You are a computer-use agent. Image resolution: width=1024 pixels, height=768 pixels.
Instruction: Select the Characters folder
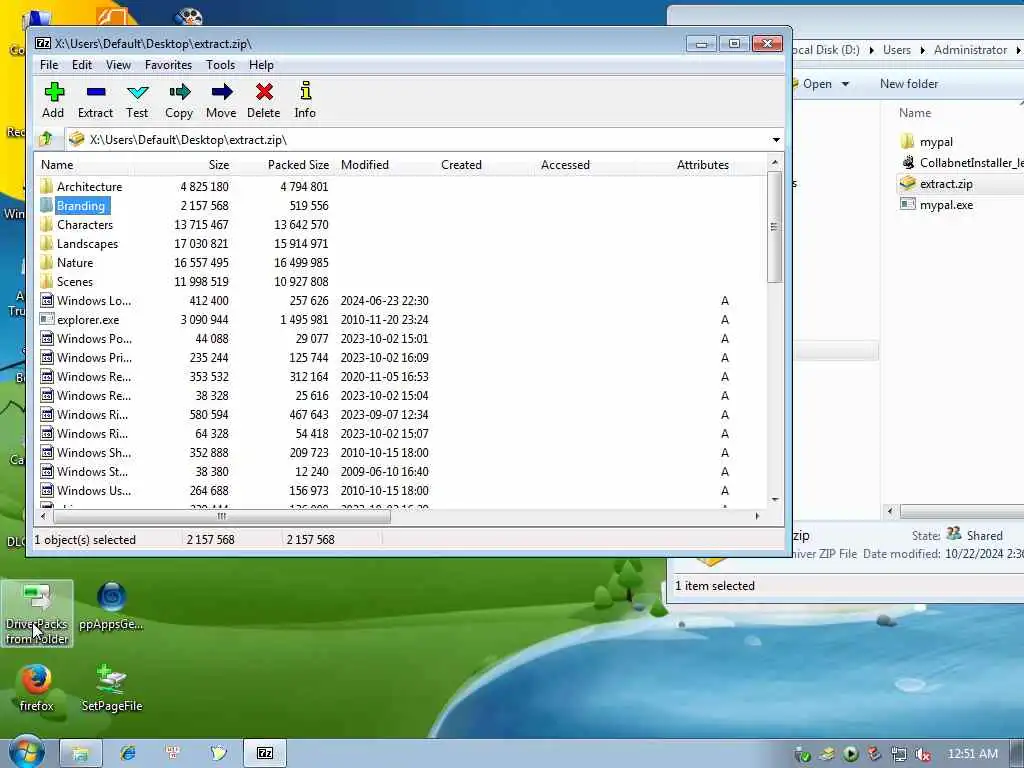coord(77,225)
